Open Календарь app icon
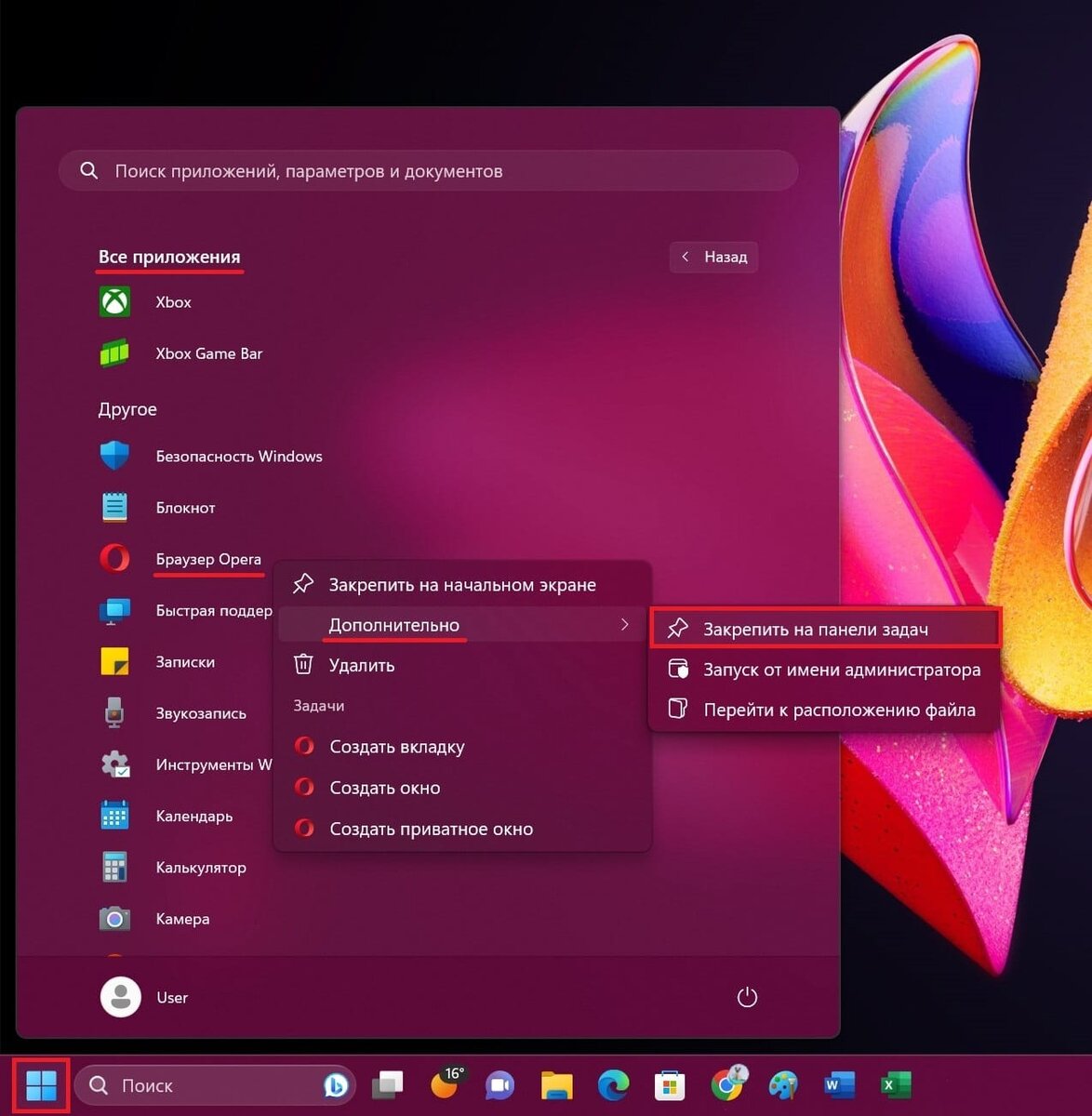Screen dimensions: 1092x1116 pos(114,816)
